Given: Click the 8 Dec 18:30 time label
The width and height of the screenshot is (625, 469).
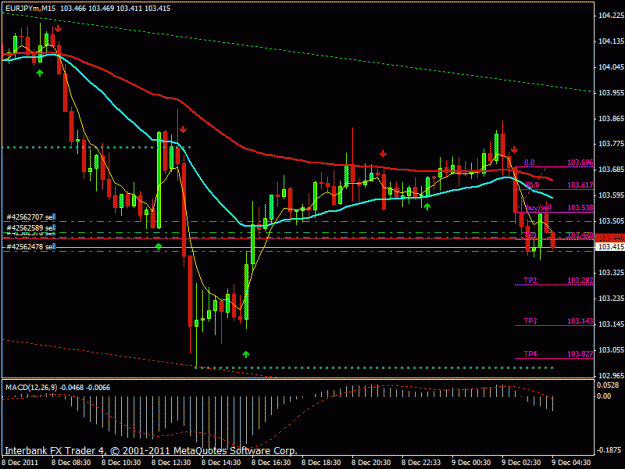Looking at the screenshot, I should (321, 463).
